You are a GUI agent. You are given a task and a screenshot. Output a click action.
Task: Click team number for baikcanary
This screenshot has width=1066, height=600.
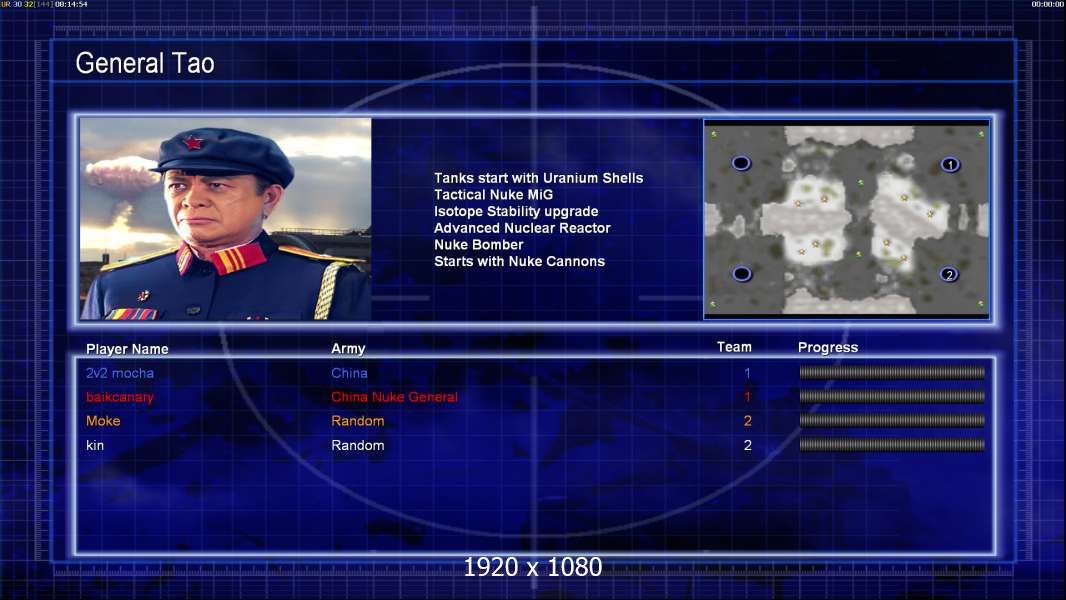tap(747, 397)
